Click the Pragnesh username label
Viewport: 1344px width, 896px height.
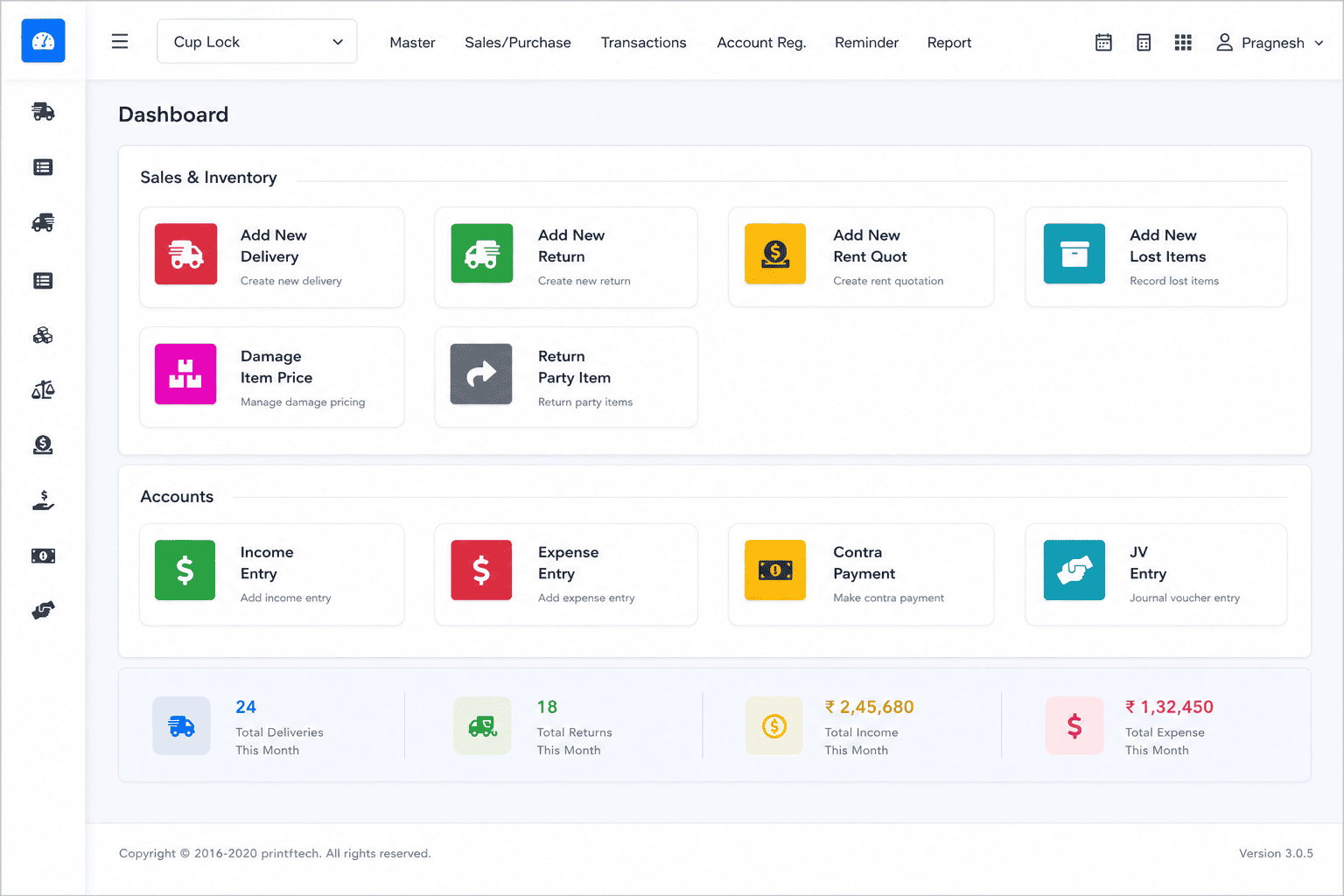[x=1272, y=43]
